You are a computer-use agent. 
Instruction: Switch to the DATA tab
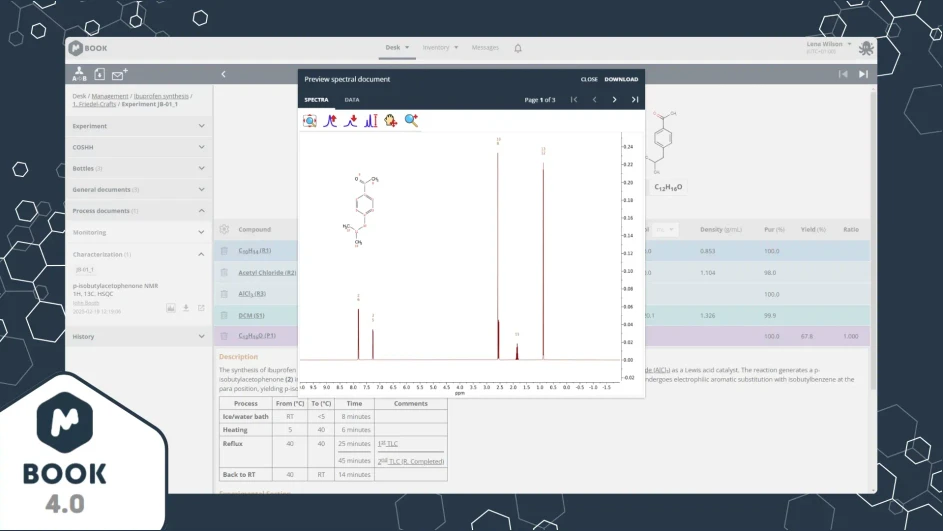(352, 100)
